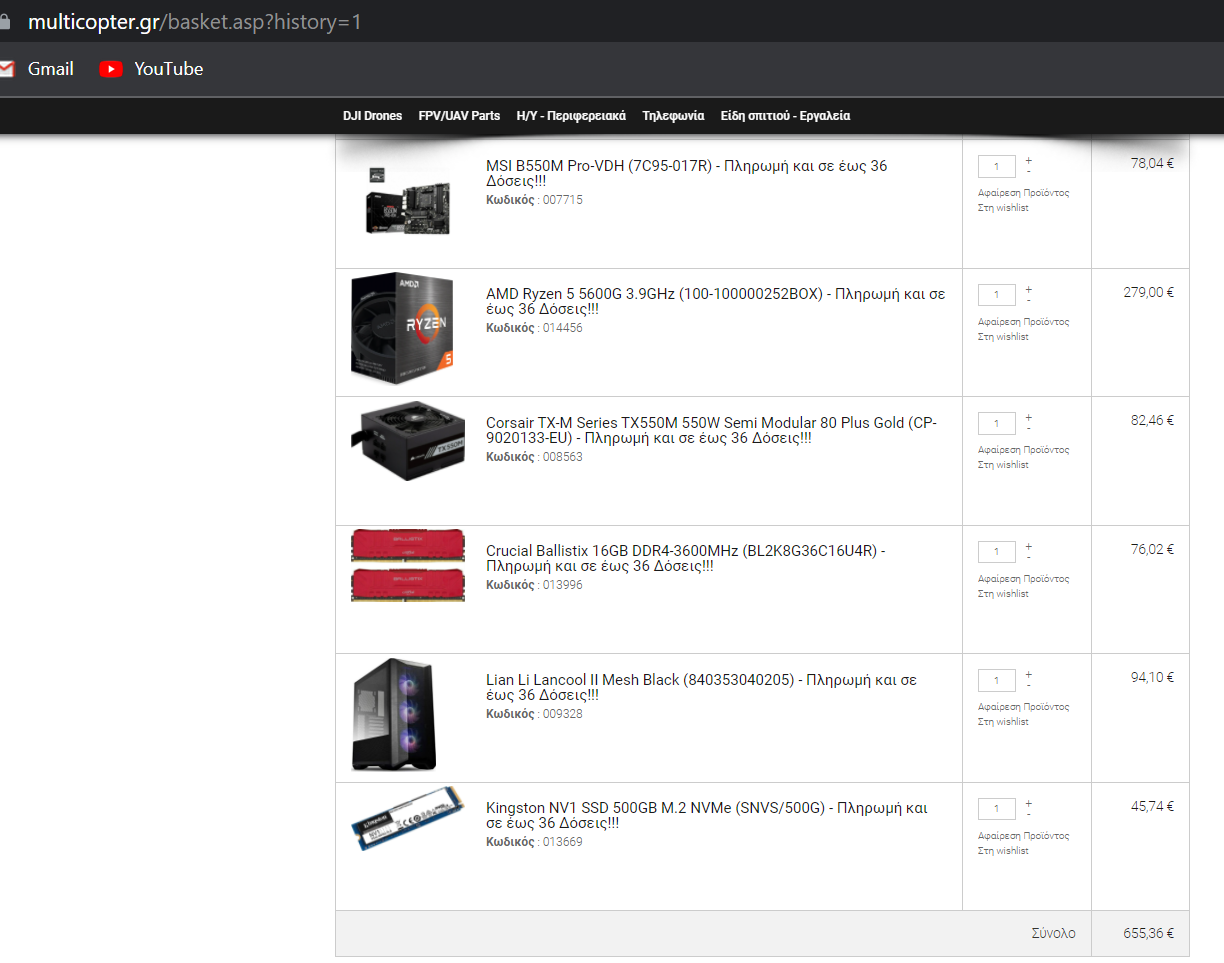Open the Lian Li Lancool II Mesh link
1224x963 pixels.
pyautogui.click(x=701, y=687)
